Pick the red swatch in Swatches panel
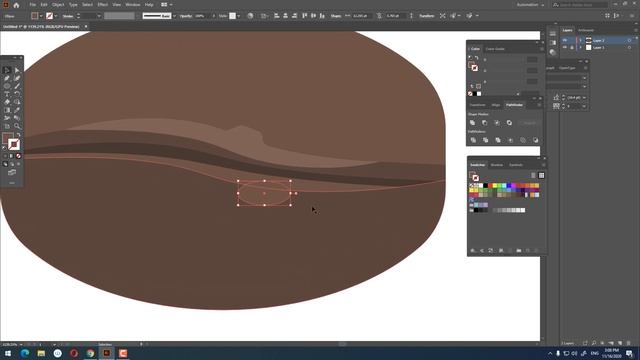This screenshot has height=360, width=640. pos(491,186)
